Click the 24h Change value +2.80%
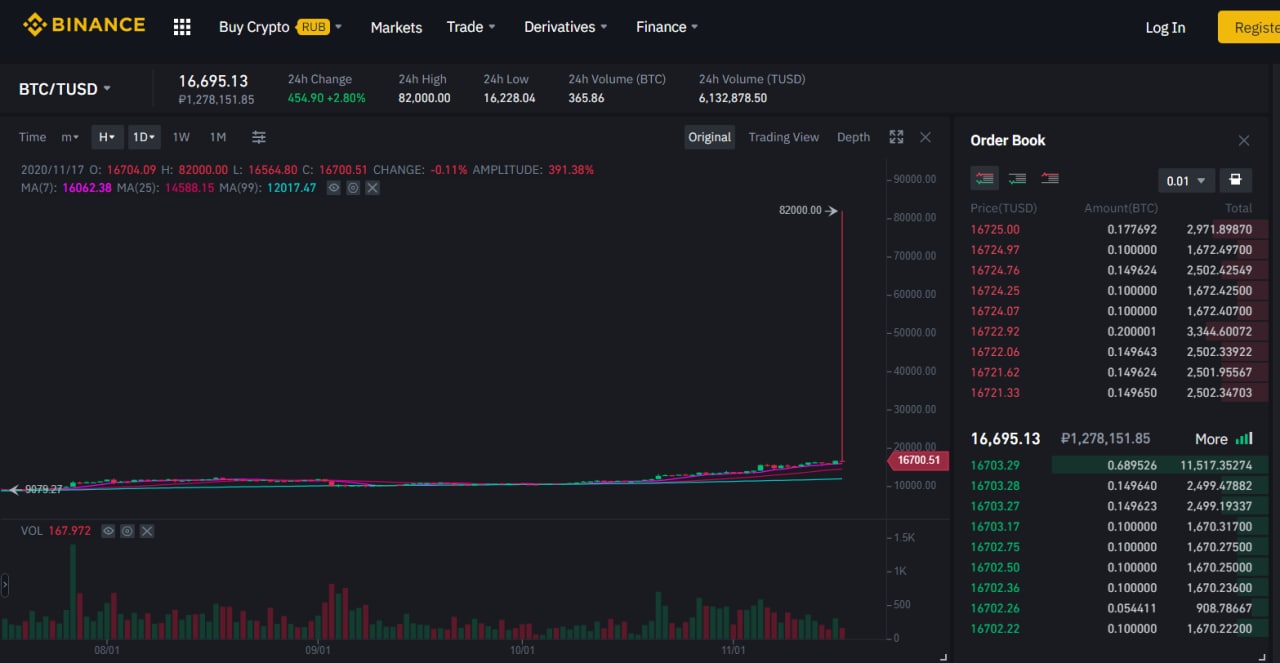 click(345, 98)
